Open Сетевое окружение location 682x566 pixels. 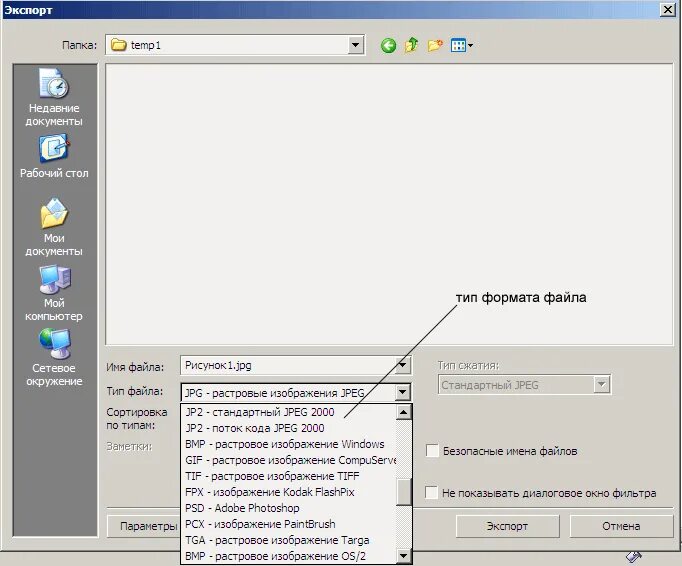pos(54,357)
